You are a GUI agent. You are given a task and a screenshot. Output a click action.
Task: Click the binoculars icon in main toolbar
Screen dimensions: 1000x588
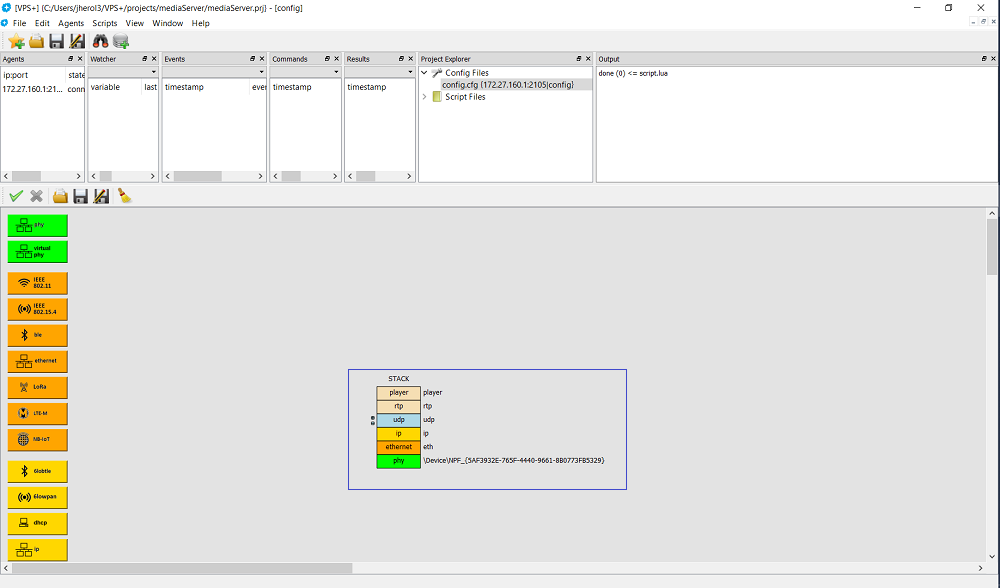point(101,41)
